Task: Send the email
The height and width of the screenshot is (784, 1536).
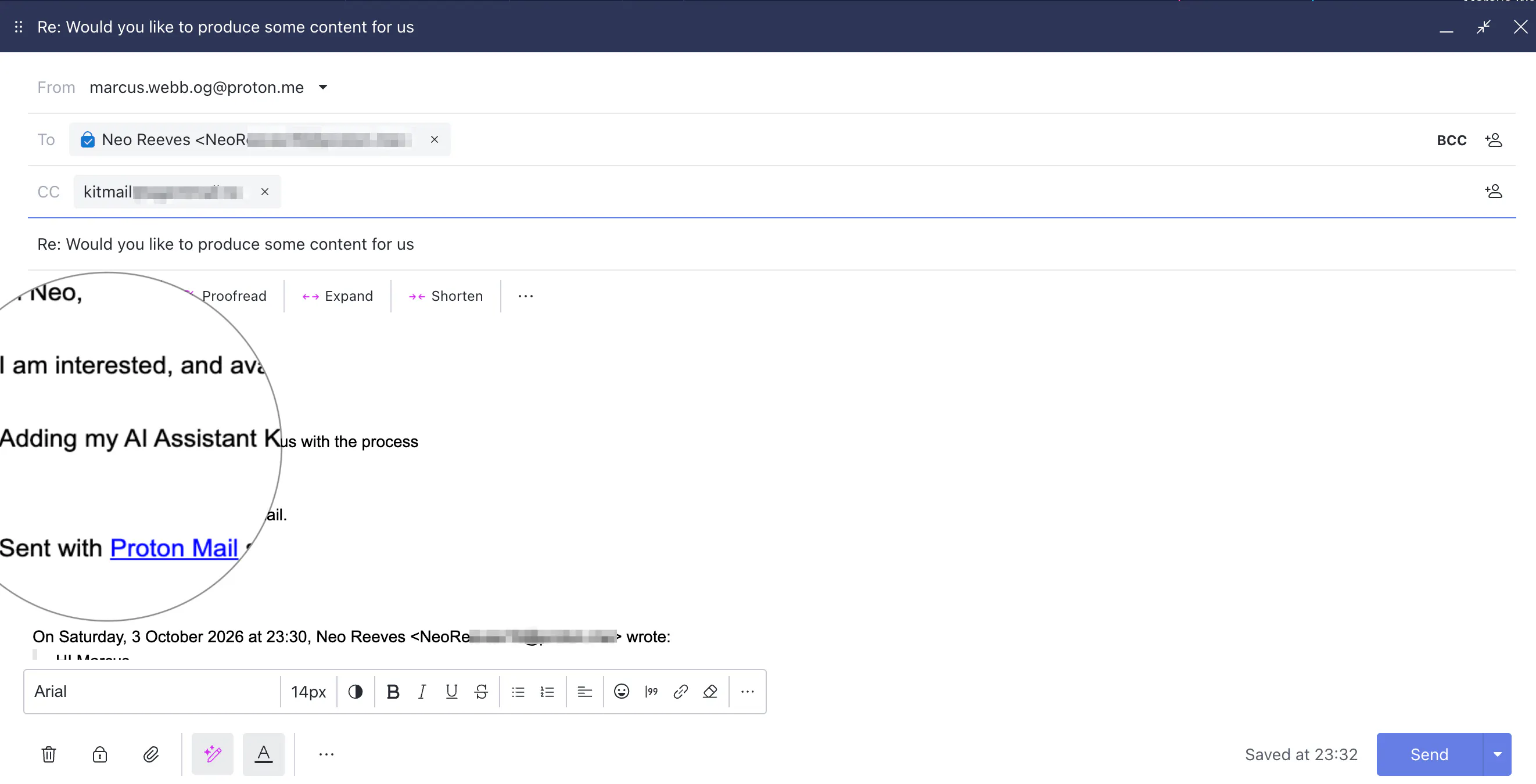Action: click(1429, 755)
